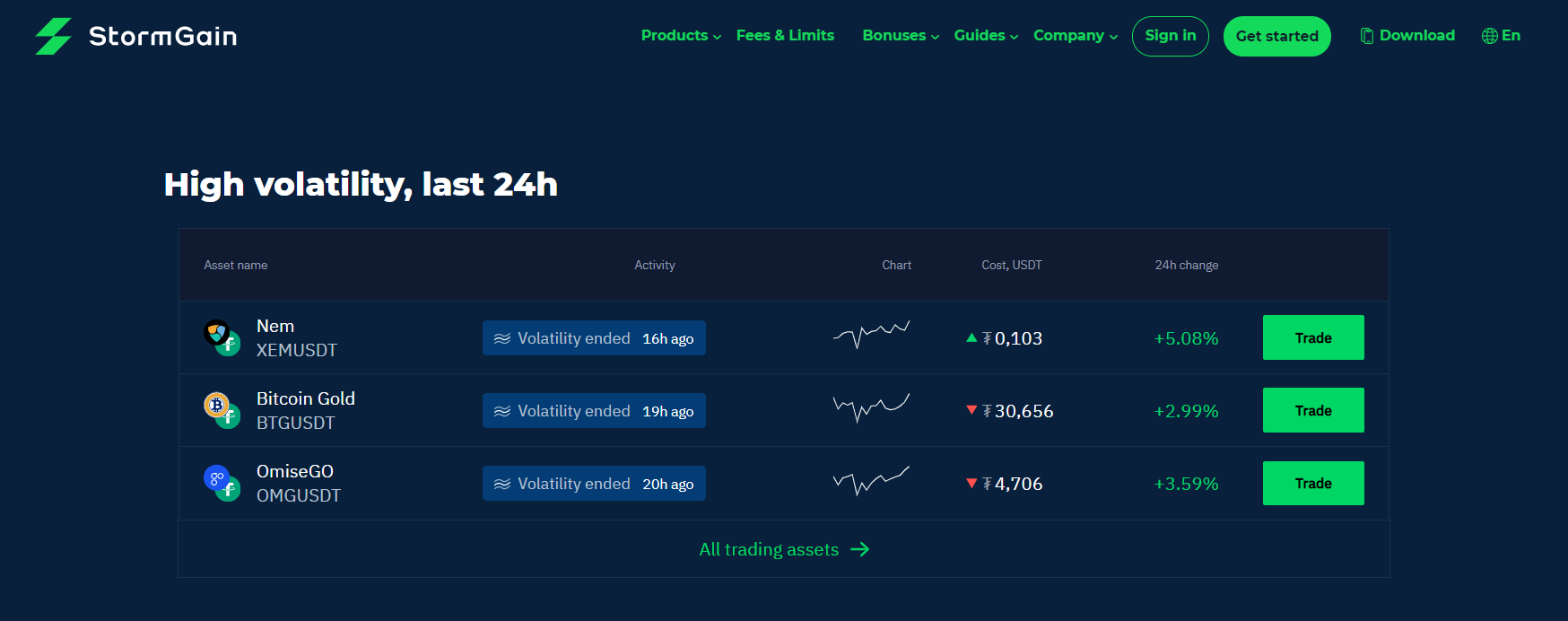
Task: Click the +5.08% change value
Action: pyautogui.click(x=1186, y=338)
